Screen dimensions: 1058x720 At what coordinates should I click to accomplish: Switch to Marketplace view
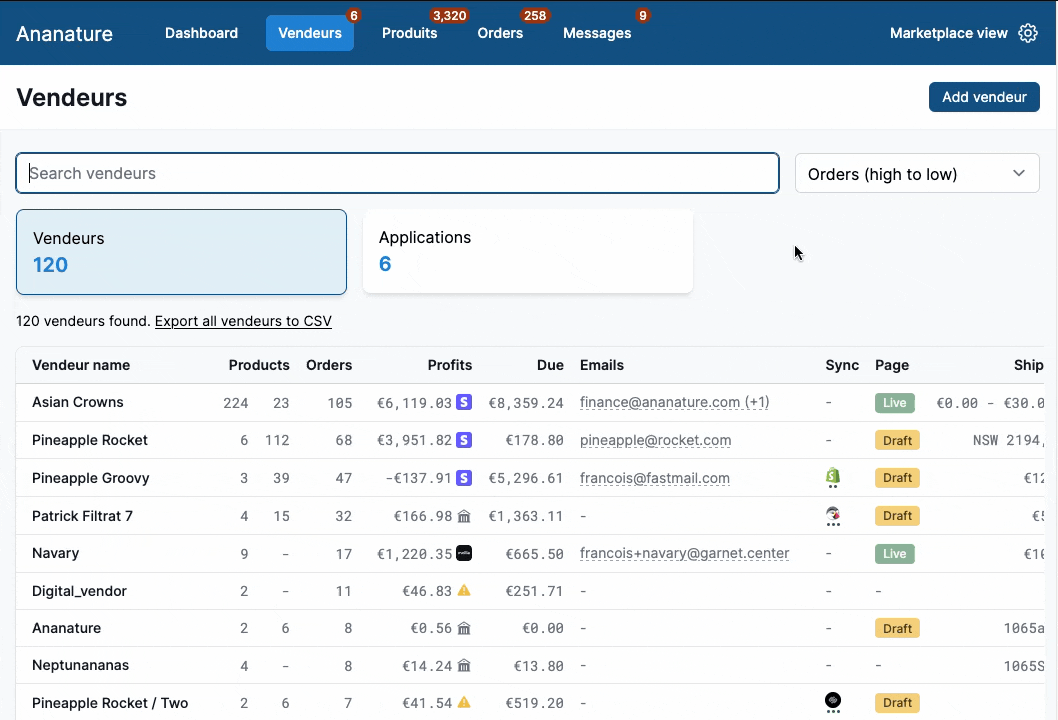click(x=949, y=33)
